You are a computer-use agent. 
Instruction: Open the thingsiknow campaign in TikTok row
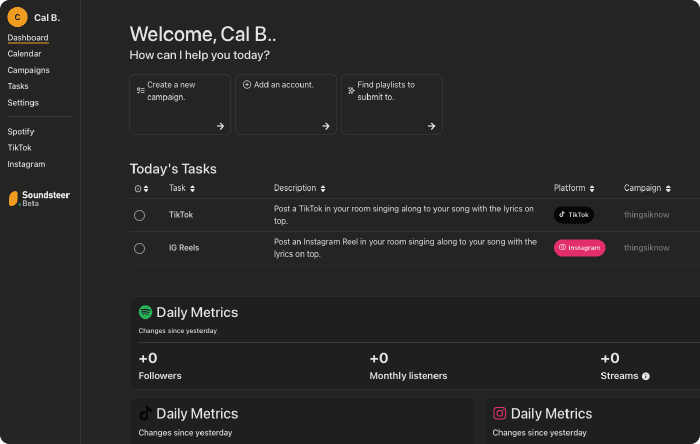click(x=646, y=215)
